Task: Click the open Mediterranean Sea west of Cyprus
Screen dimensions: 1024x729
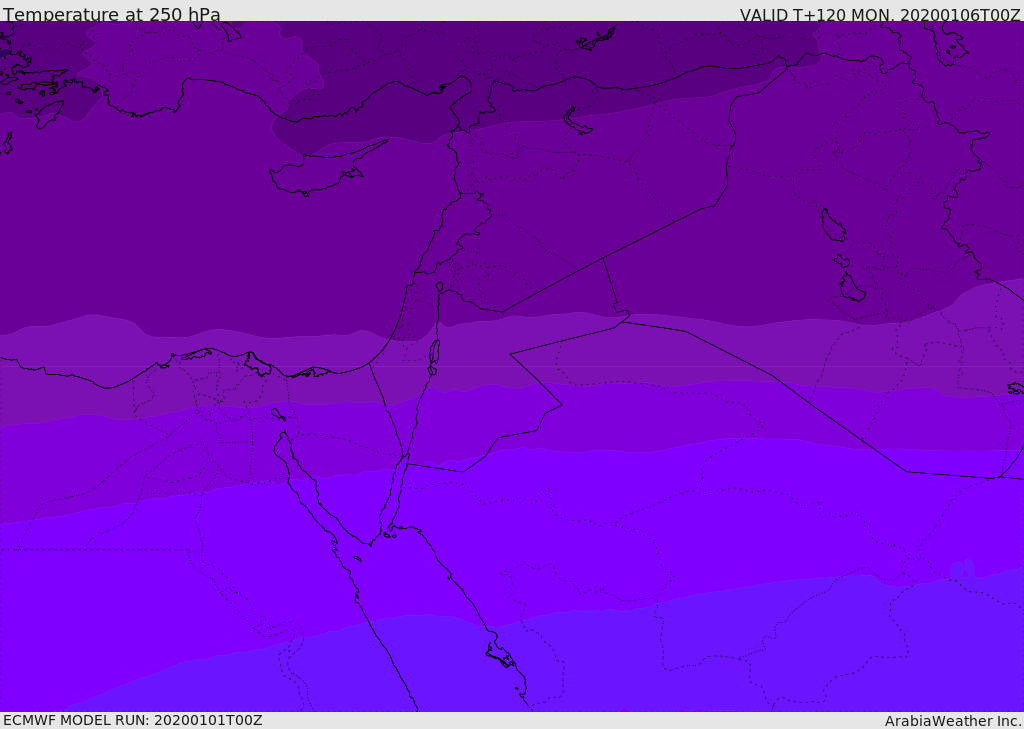Action: click(x=150, y=220)
